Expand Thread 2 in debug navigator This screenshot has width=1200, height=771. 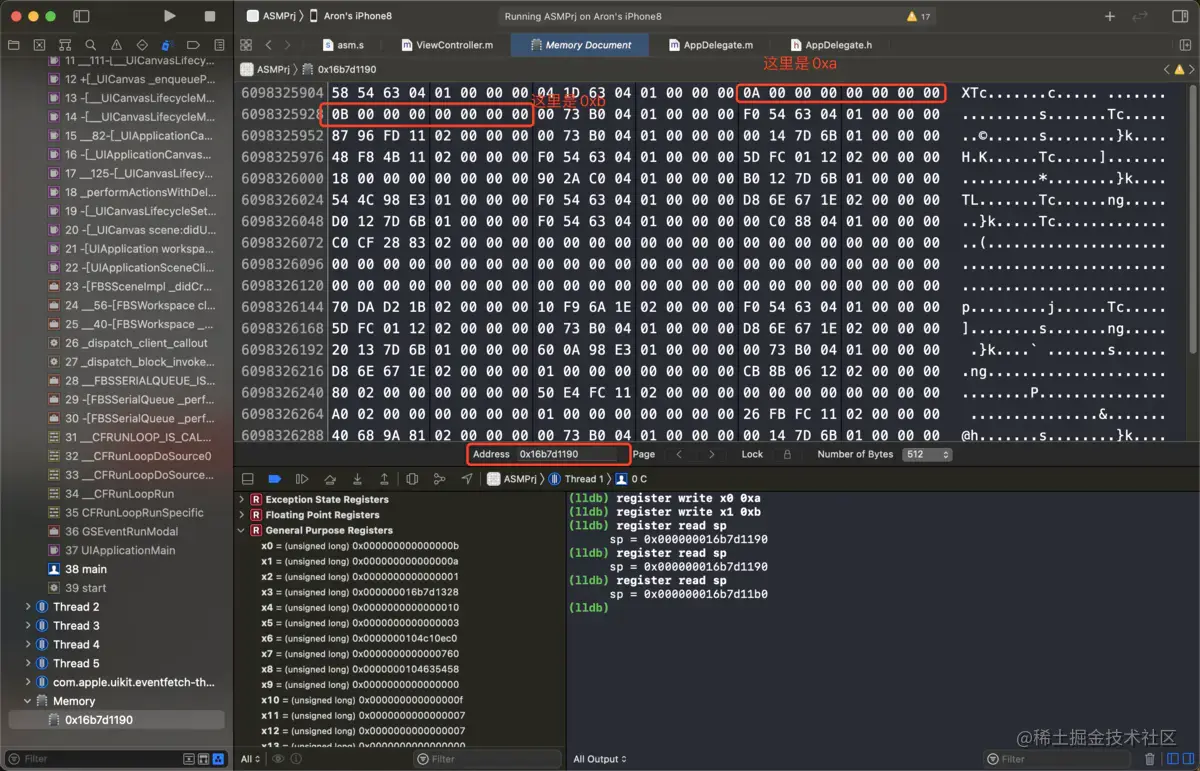(x=28, y=607)
